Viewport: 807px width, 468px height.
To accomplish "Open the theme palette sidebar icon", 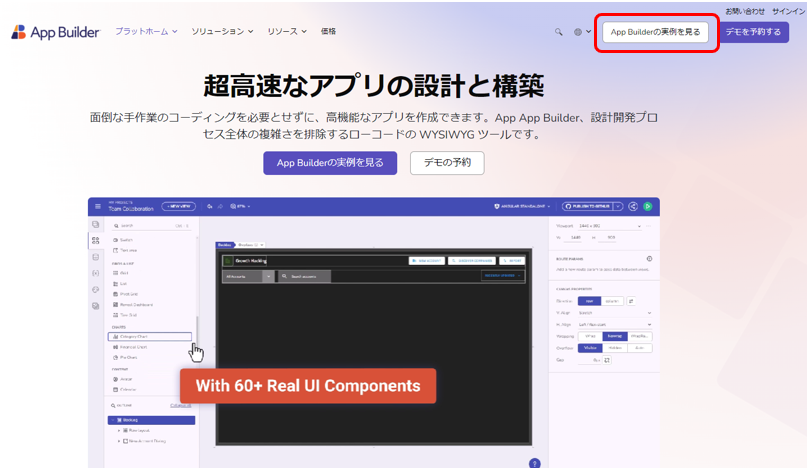I will click(x=96, y=290).
